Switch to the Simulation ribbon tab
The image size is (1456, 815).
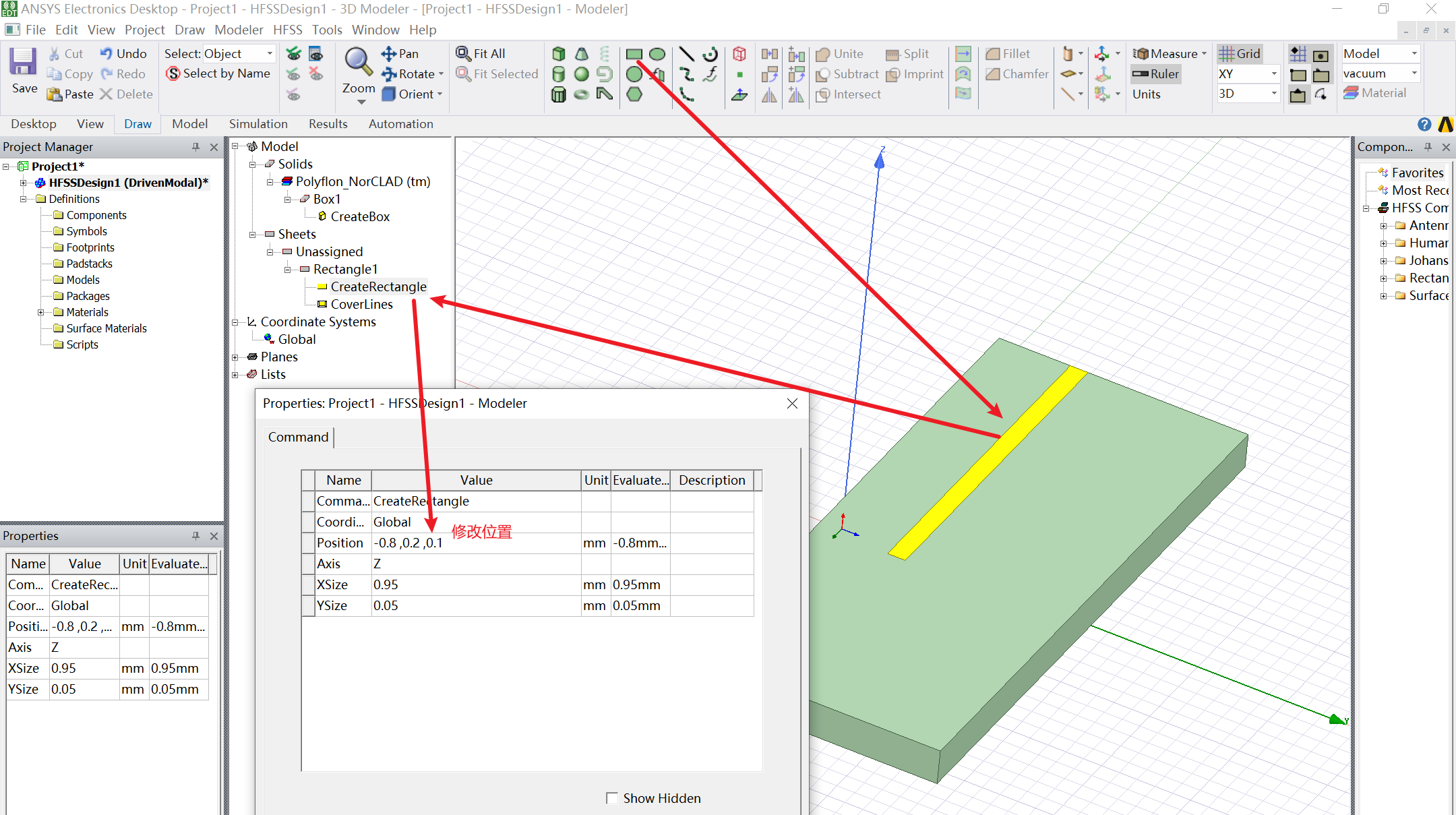click(x=258, y=124)
